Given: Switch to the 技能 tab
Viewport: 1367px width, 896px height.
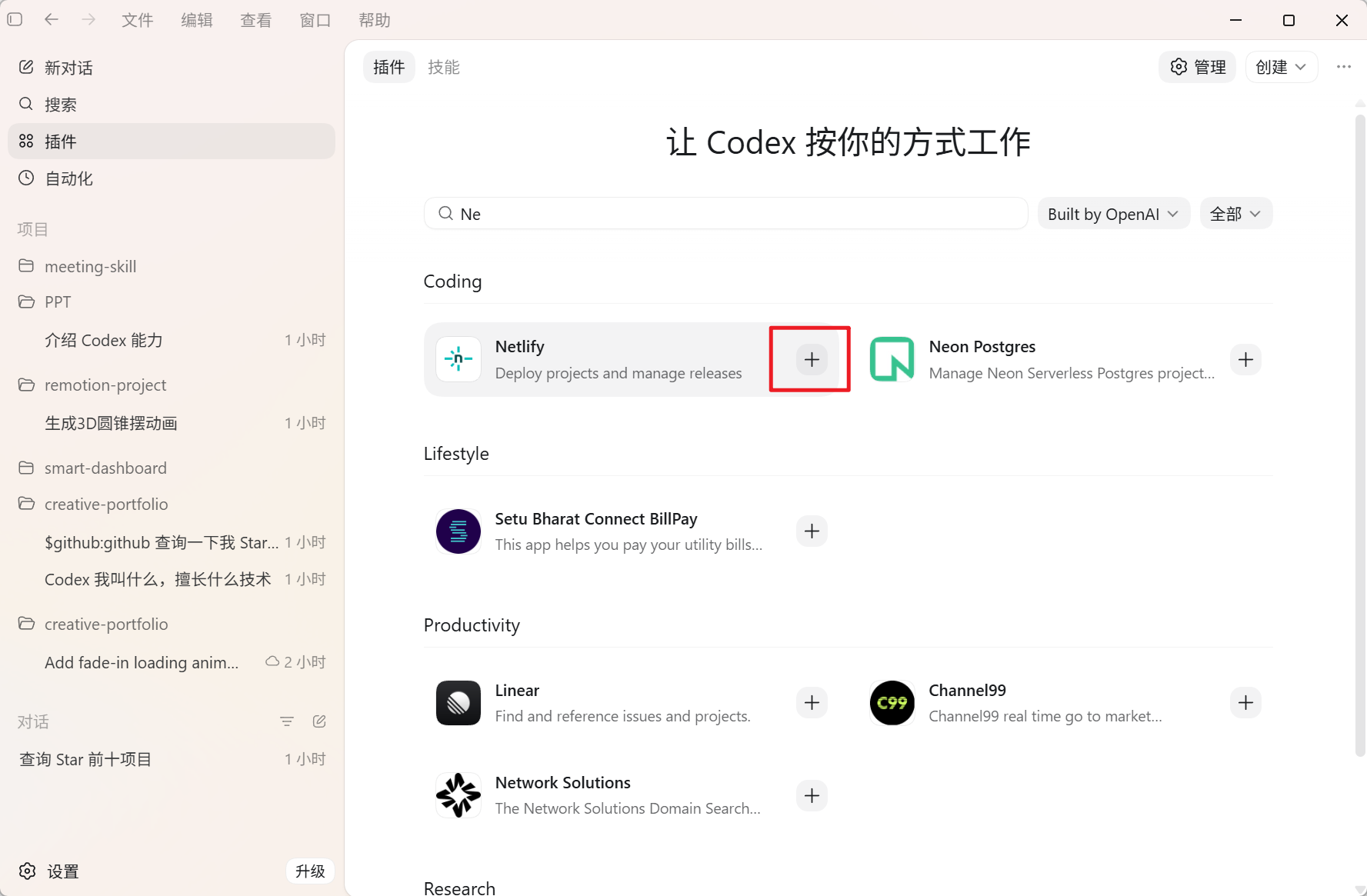Looking at the screenshot, I should pyautogui.click(x=444, y=68).
